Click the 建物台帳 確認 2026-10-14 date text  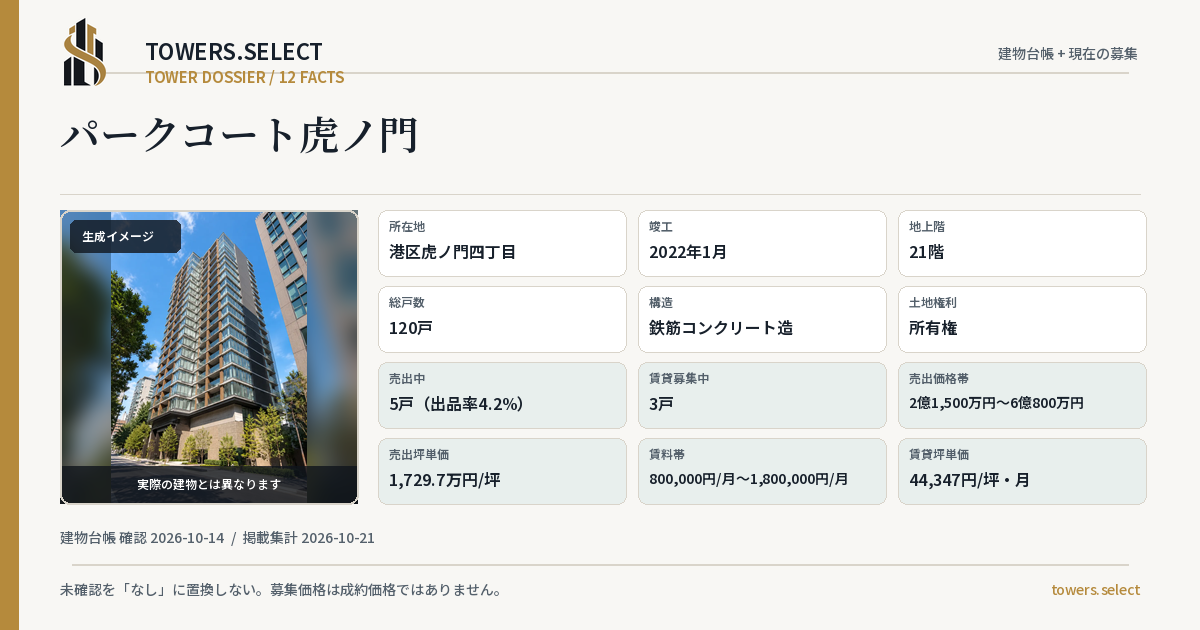[x=142, y=538]
